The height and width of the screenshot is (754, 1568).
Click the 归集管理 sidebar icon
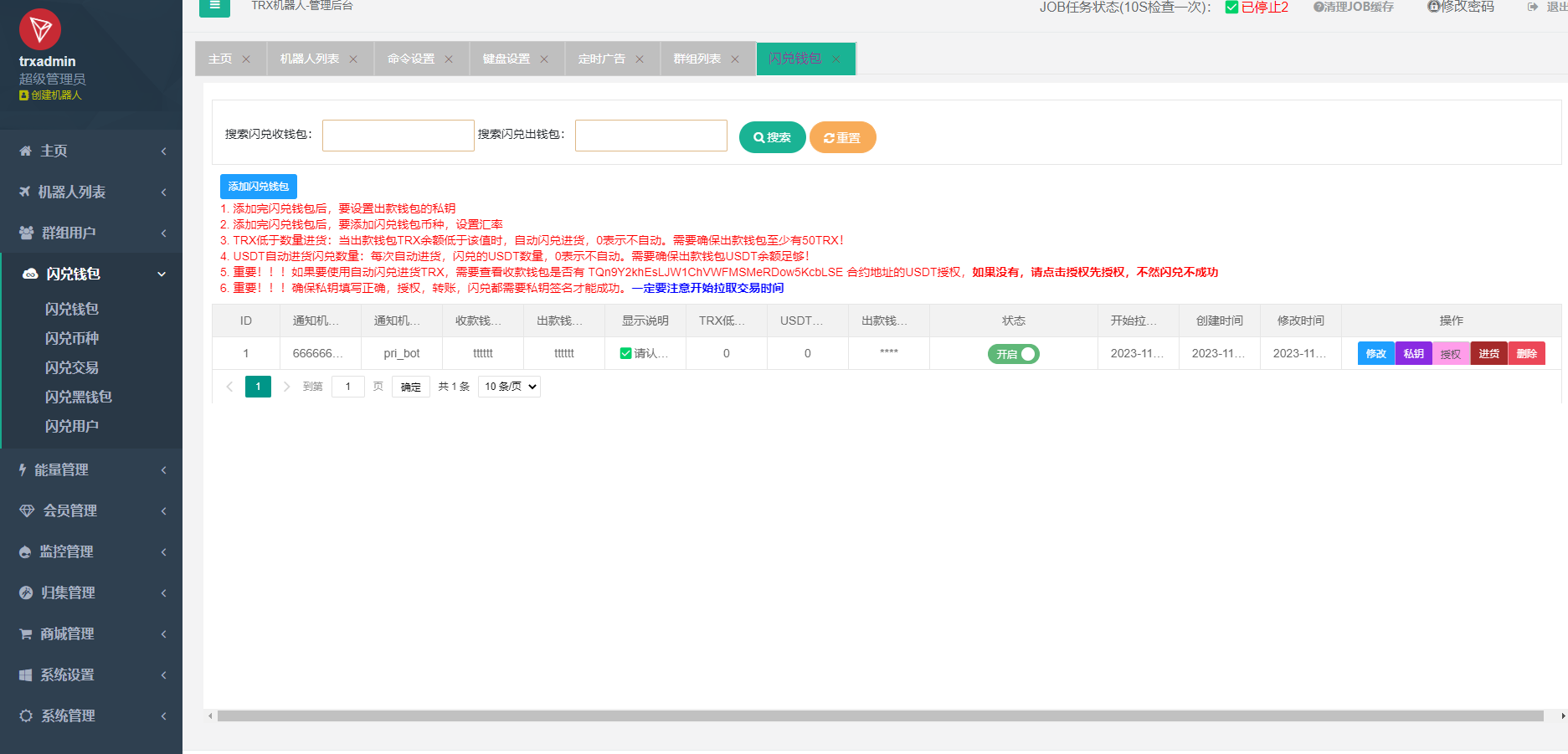(26, 592)
